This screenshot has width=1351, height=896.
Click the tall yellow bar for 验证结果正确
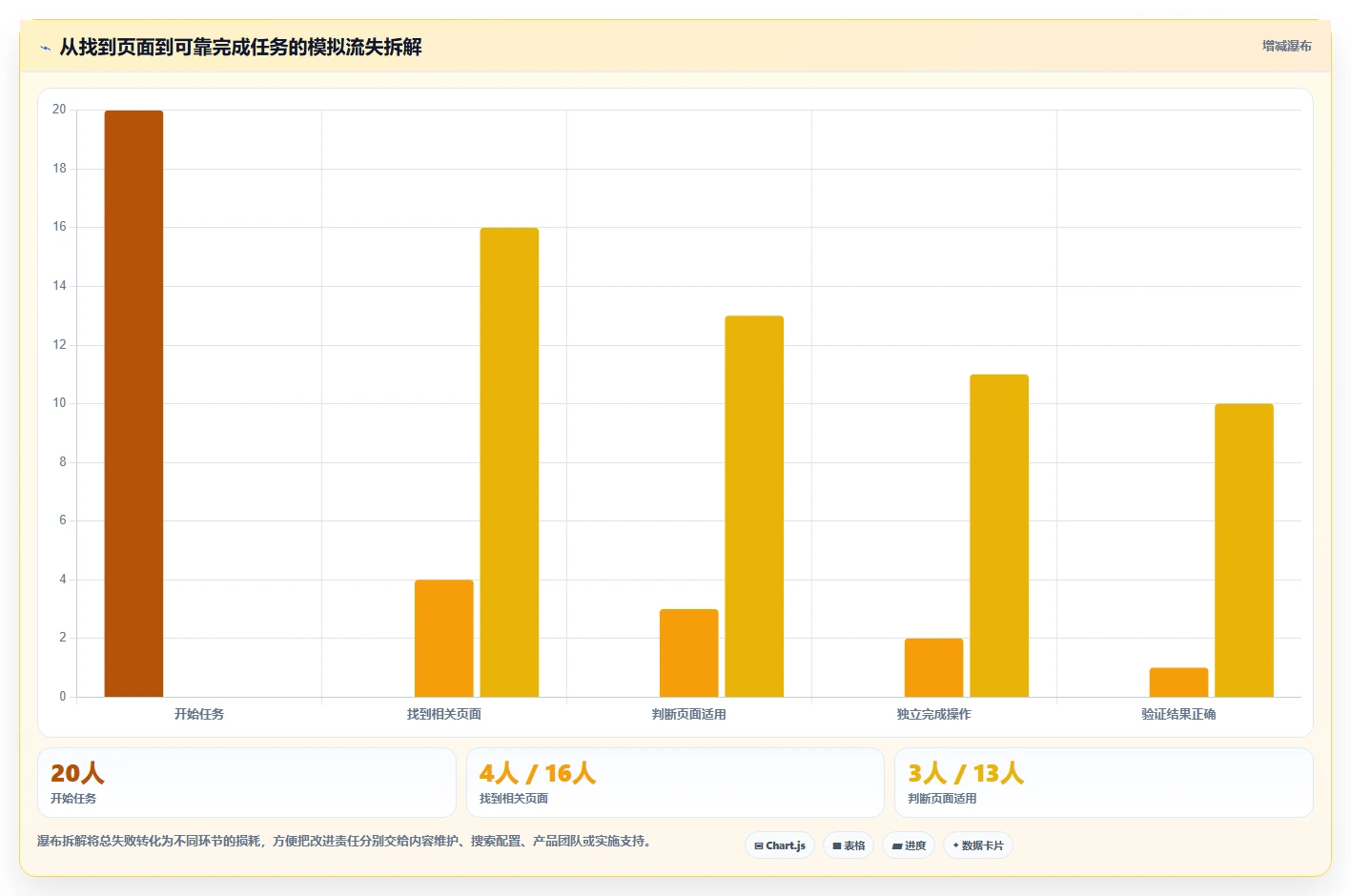point(1244,550)
